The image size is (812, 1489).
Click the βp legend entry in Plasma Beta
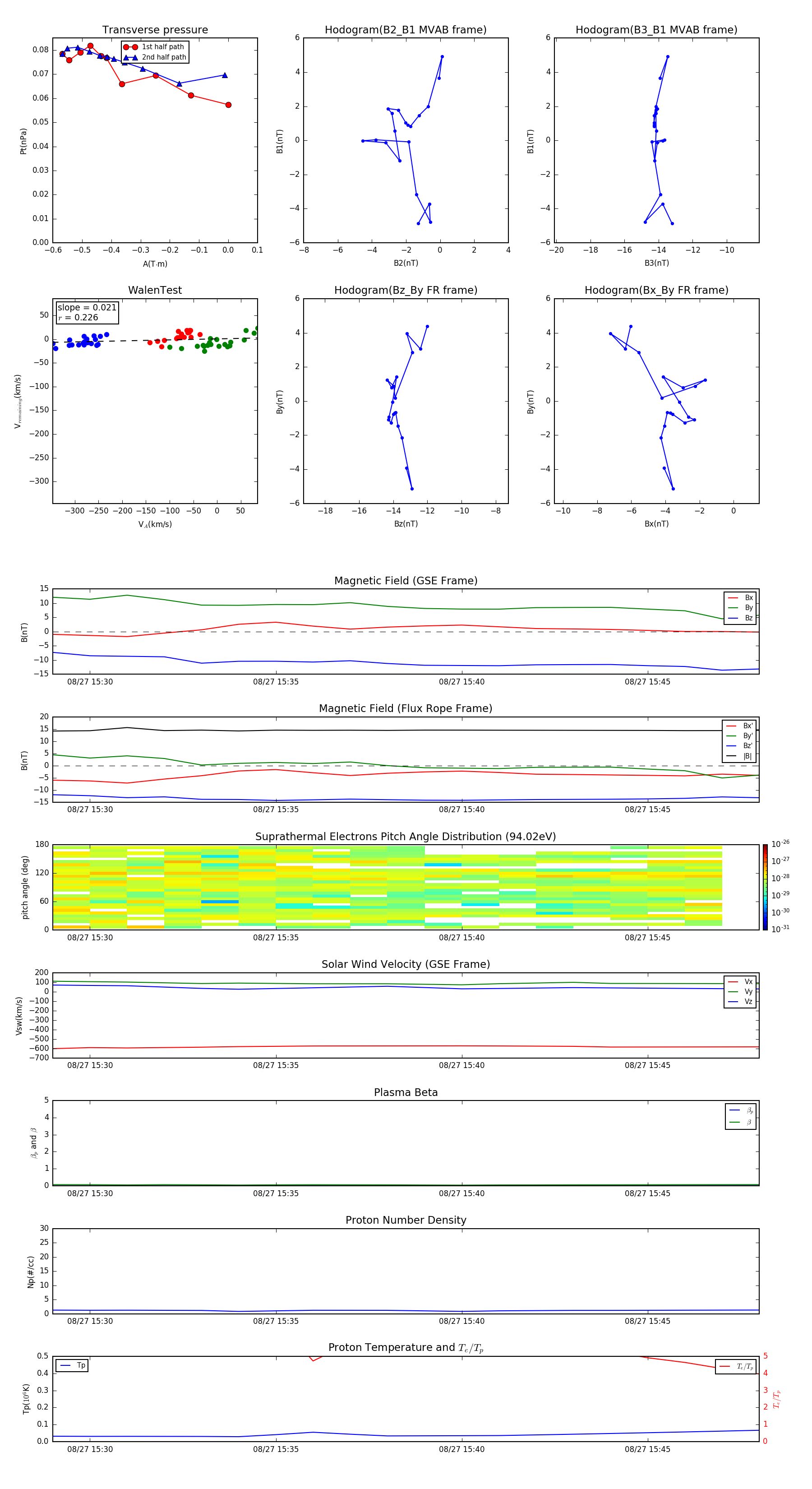(x=742, y=1110)
